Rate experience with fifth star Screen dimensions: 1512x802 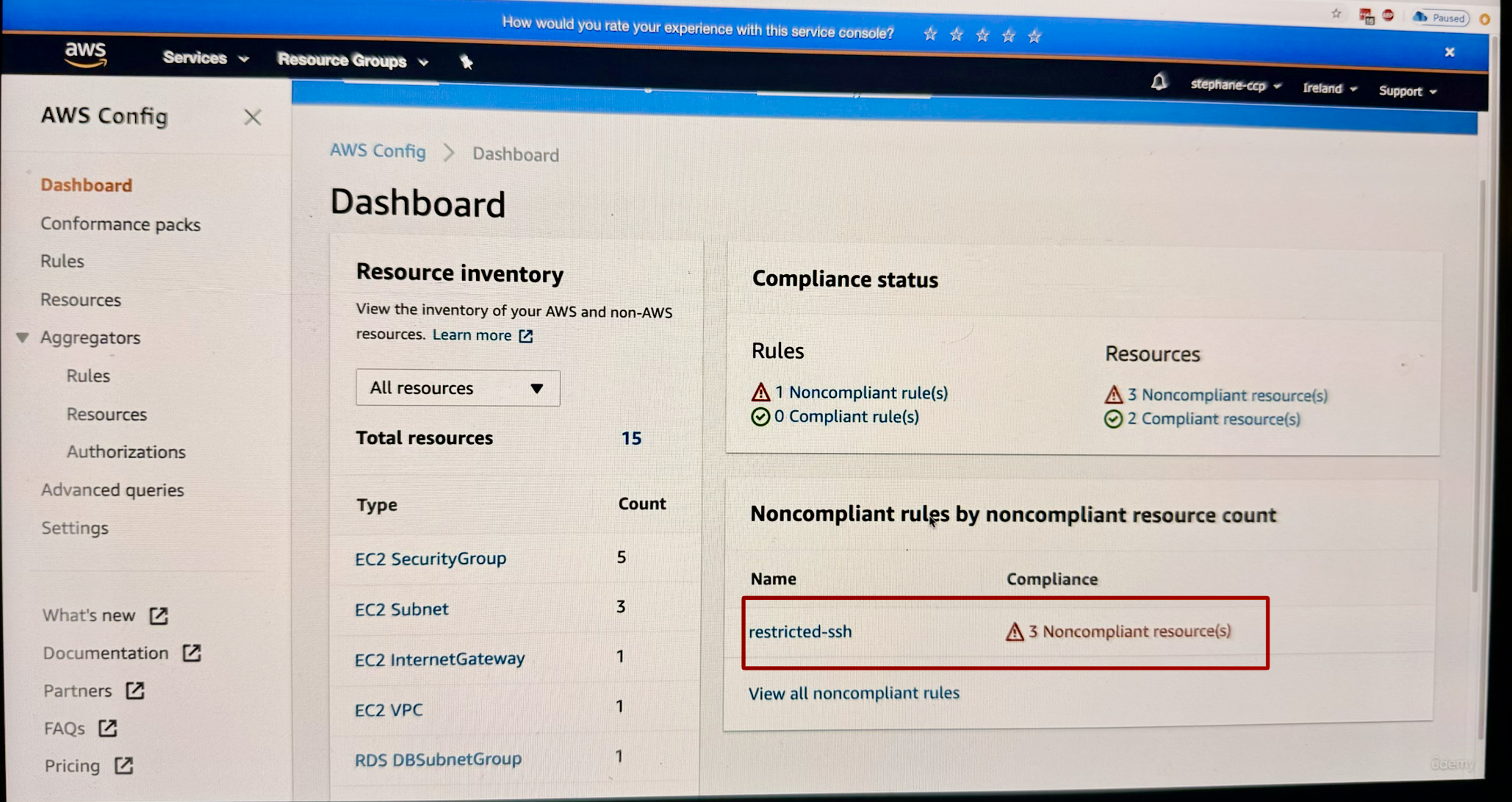click(1034, 36)
